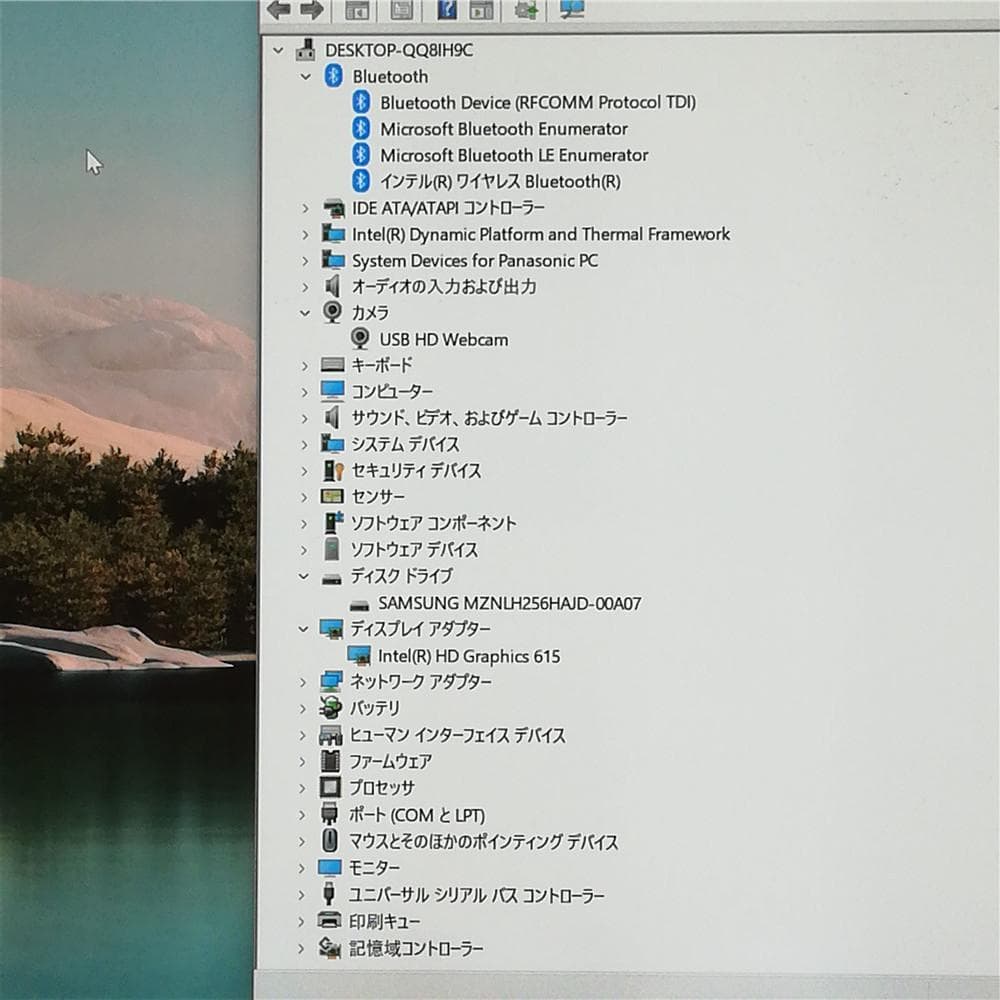Click the Microsoft Bluetooth Enumerator icon

click(x=362, y=128)
